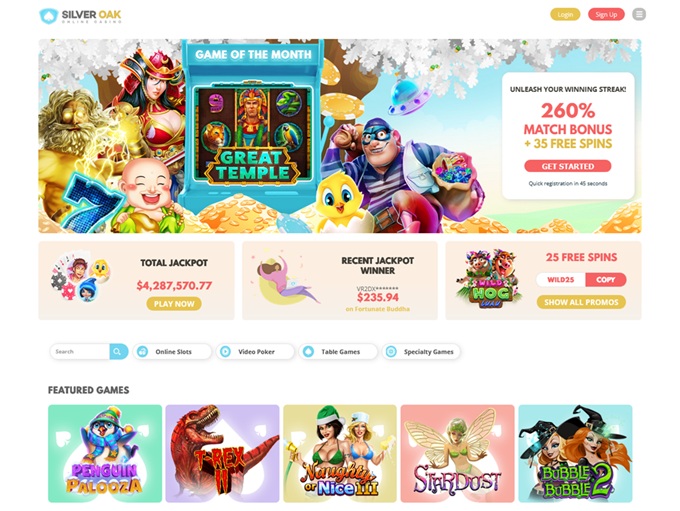Viewport: 680px width, 511px height.
Task: Click the Login button
Action: pyautogui.click(x=565, y=14)
